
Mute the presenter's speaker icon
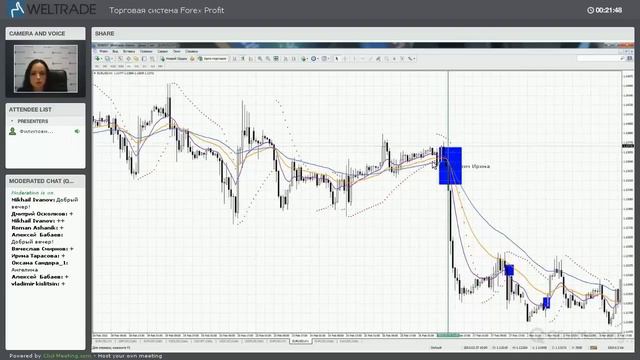click(77, 131)
